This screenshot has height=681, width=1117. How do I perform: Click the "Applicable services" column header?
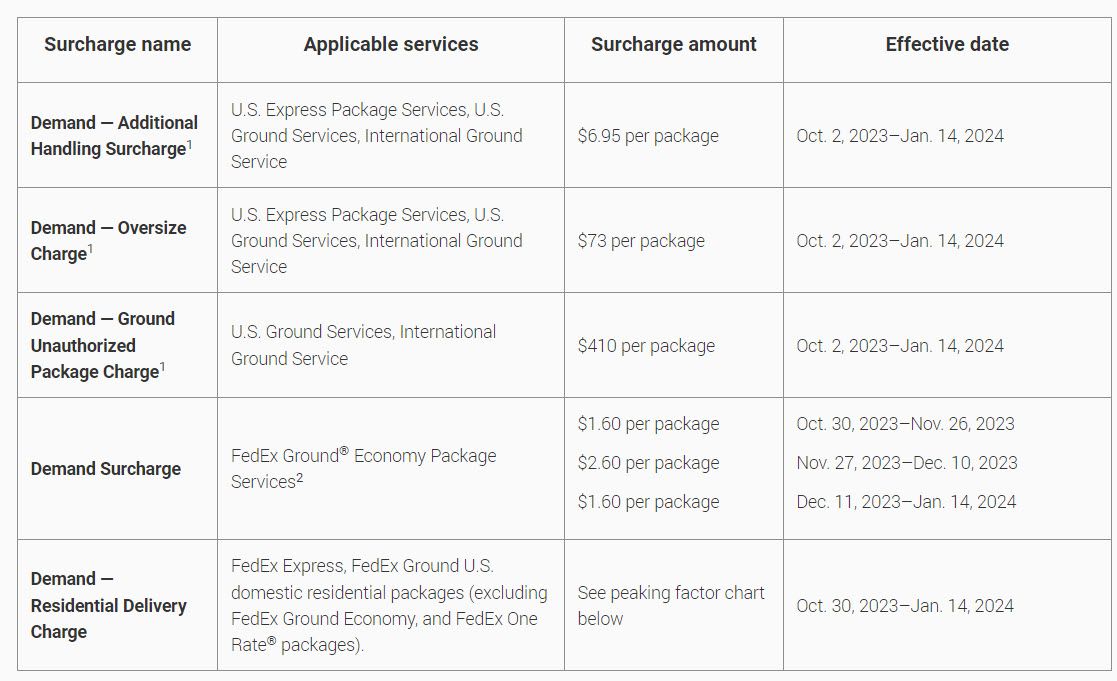(391, 45)
